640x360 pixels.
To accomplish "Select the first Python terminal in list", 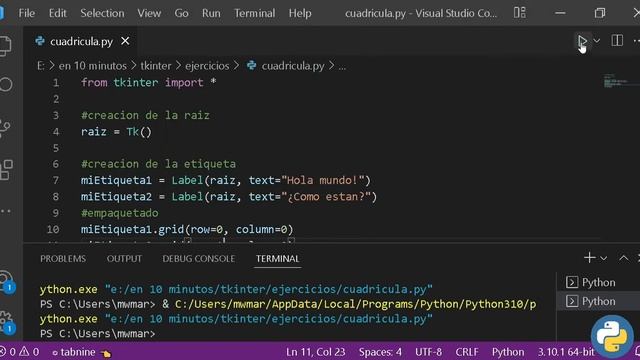I will [598, 282].
